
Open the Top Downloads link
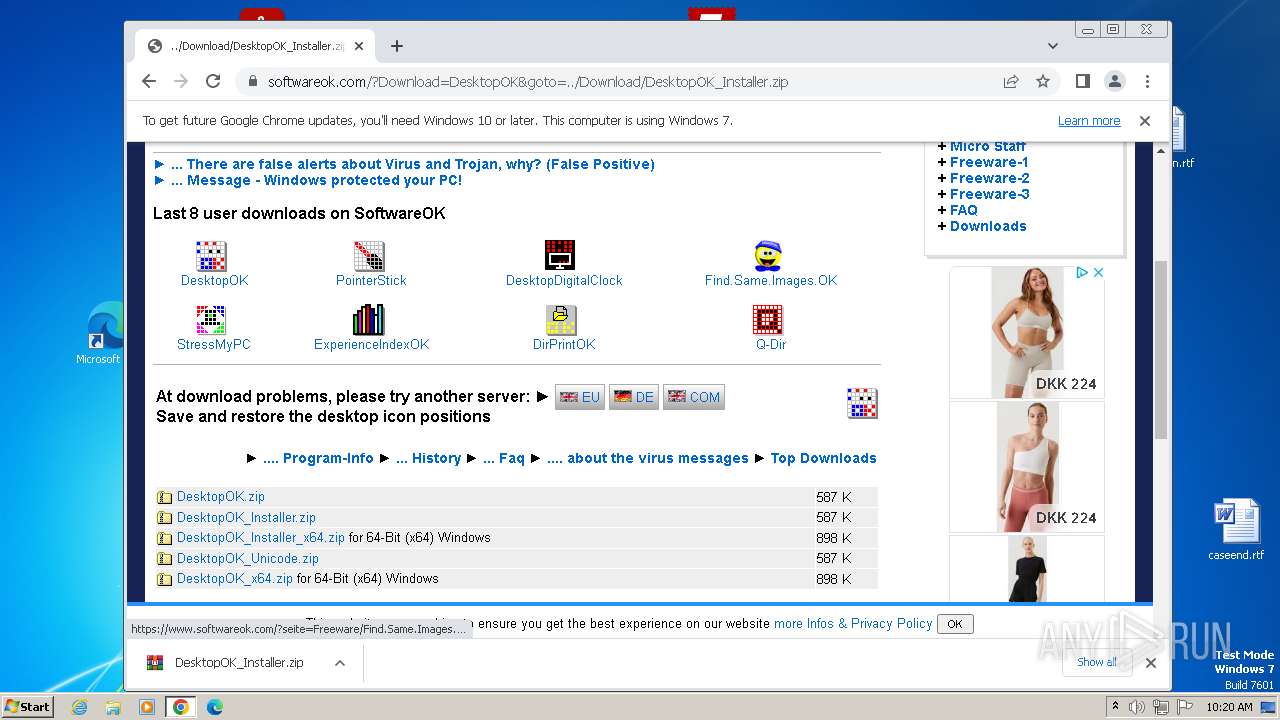click(823, 458)
